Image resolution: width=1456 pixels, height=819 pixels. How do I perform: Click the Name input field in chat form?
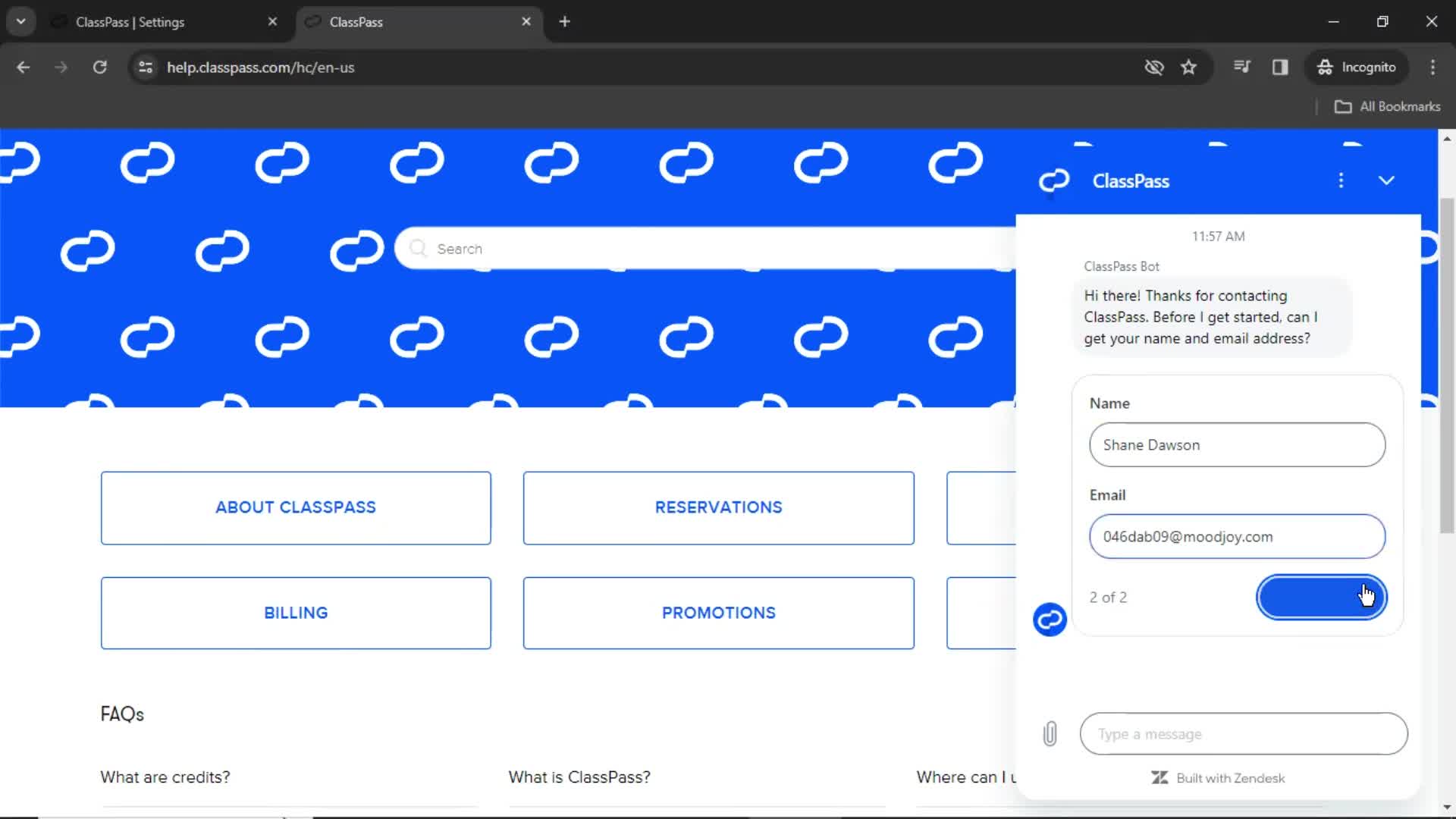1237,444
